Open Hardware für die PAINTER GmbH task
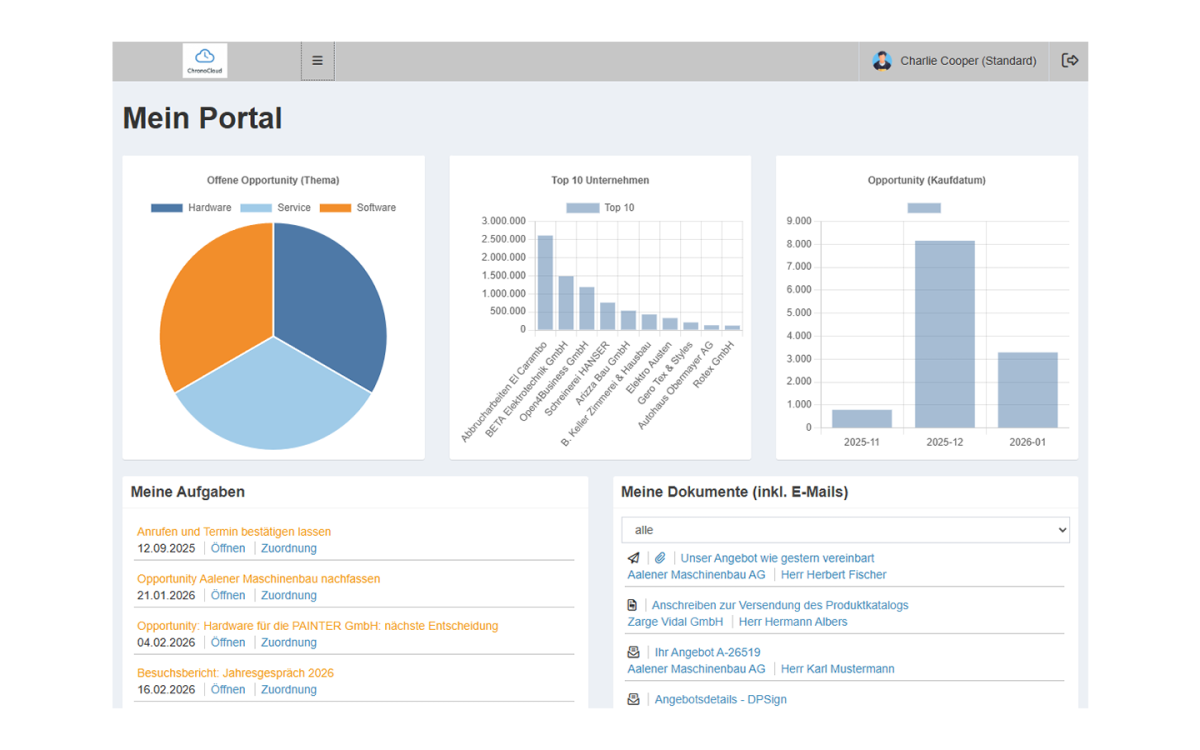Viewport: 1200px width, 750px height. (x=317, y=626)
